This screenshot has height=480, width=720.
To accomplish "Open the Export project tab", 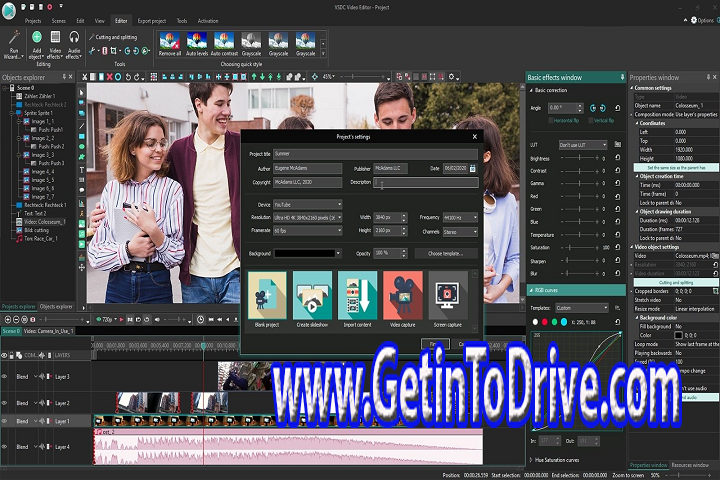I will coord(152,21).
